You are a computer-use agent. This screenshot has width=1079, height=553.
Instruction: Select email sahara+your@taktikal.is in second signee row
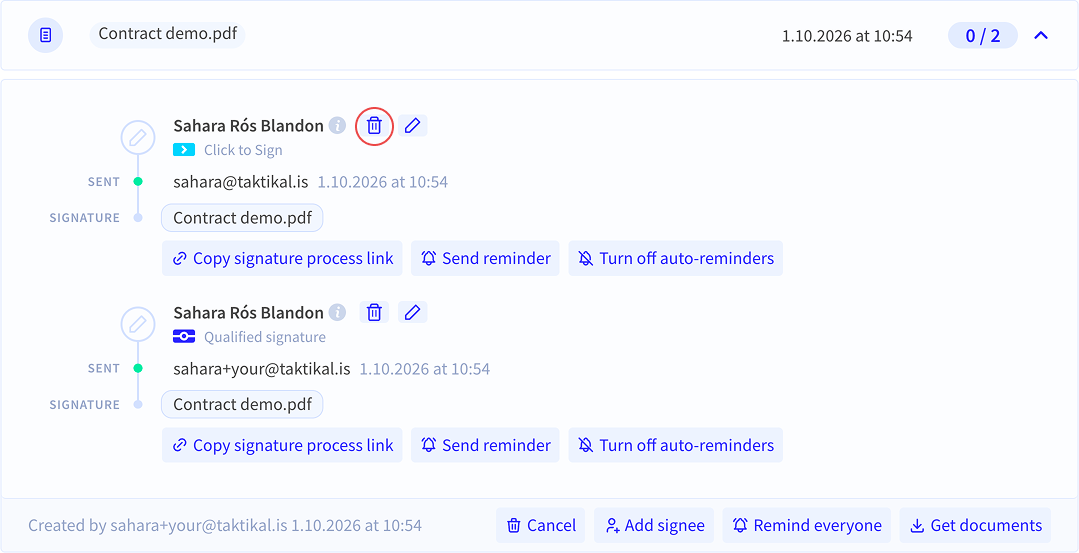262,369
